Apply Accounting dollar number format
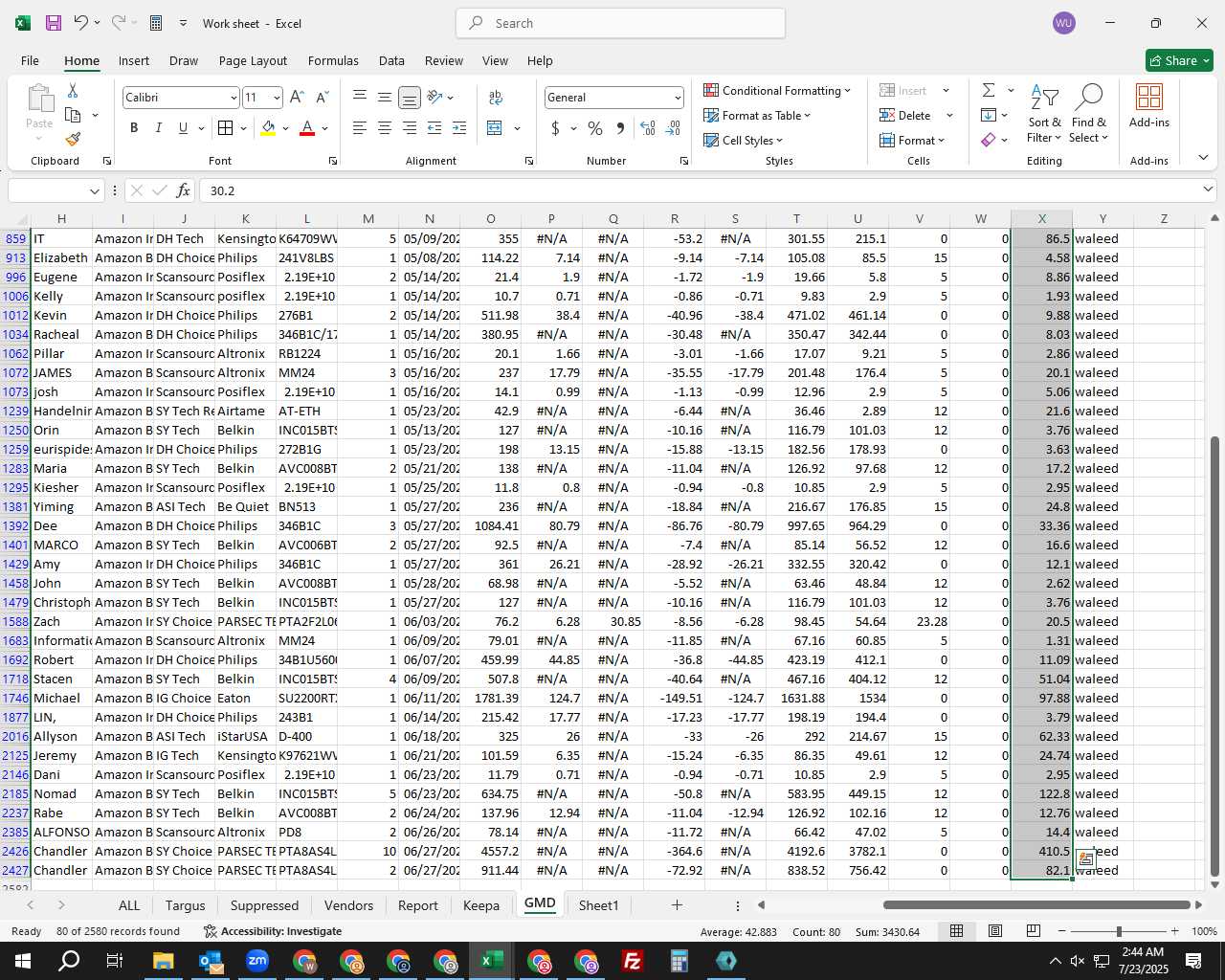The height and width of the screenshot is (980, 1225). [x=555, y=128]
